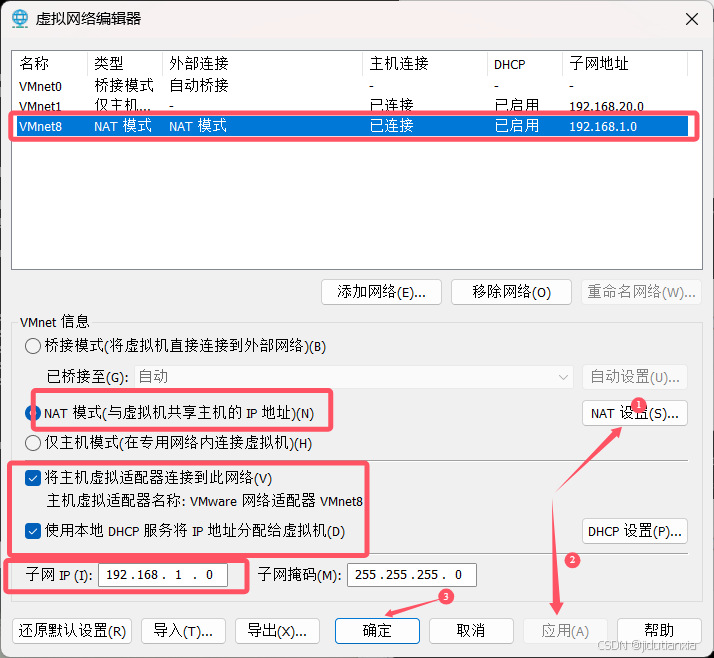Click 还原默认设置 button
The width and height of the screenshot is (714, 658).
point(71,630)
